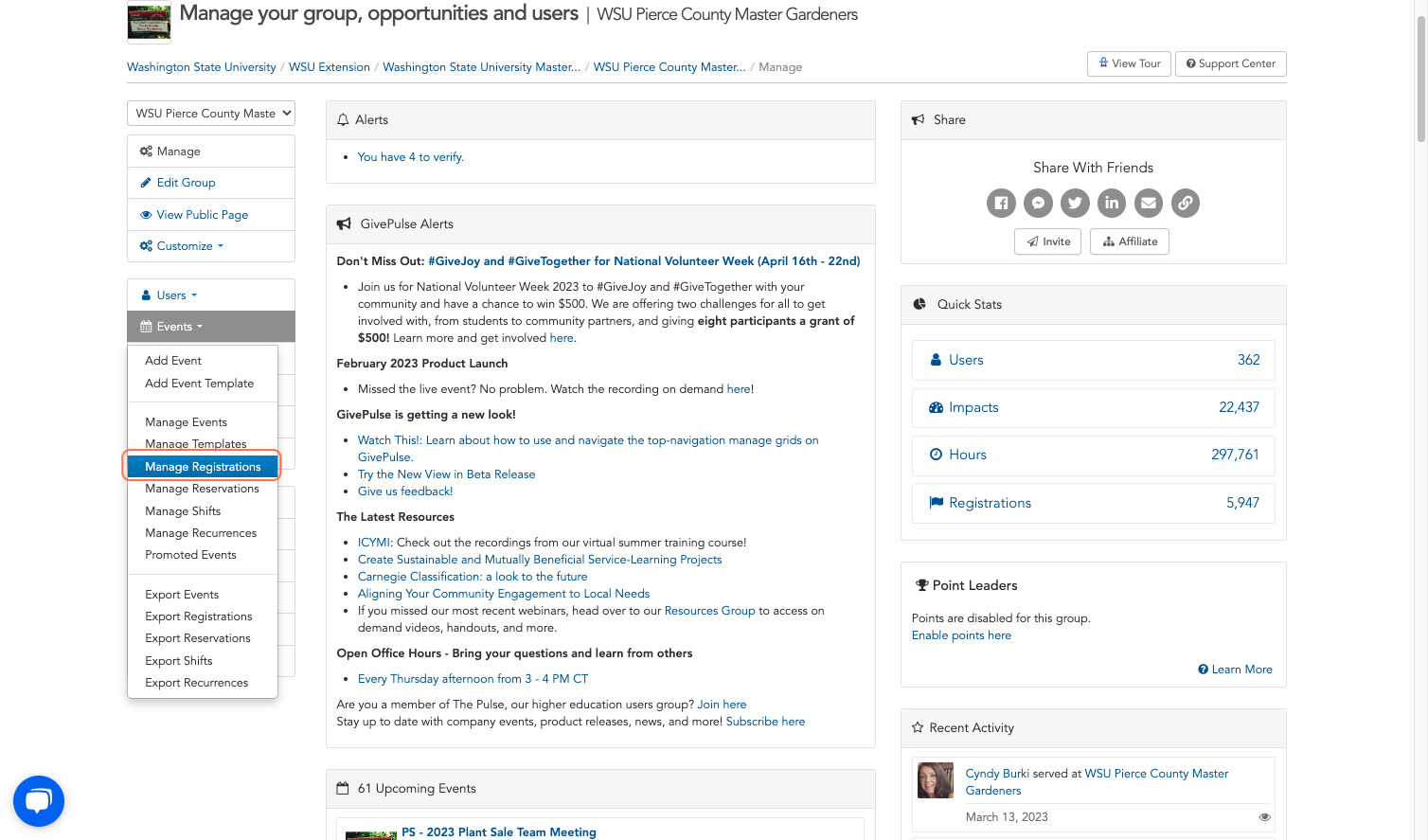Open Washington State University Master... breadcrumb
Viewport: 1428px width, 840px height.
[x=482, y=67]
